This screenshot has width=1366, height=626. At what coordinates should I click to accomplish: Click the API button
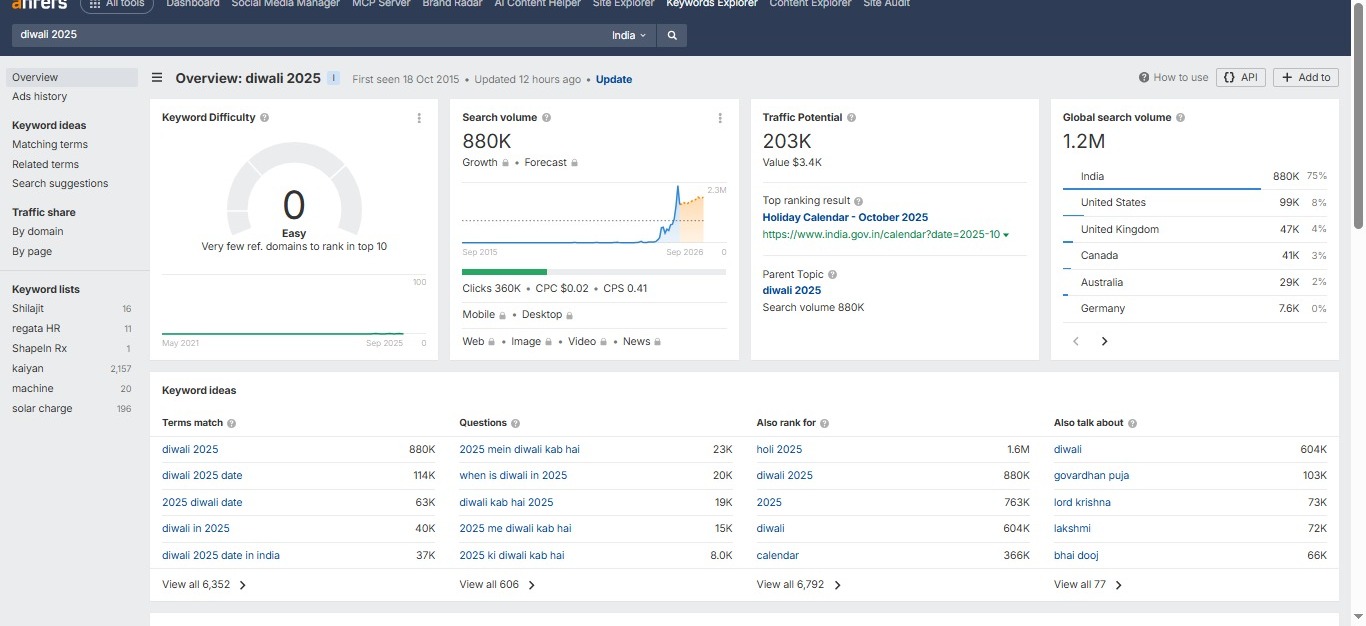(1241, 78)
